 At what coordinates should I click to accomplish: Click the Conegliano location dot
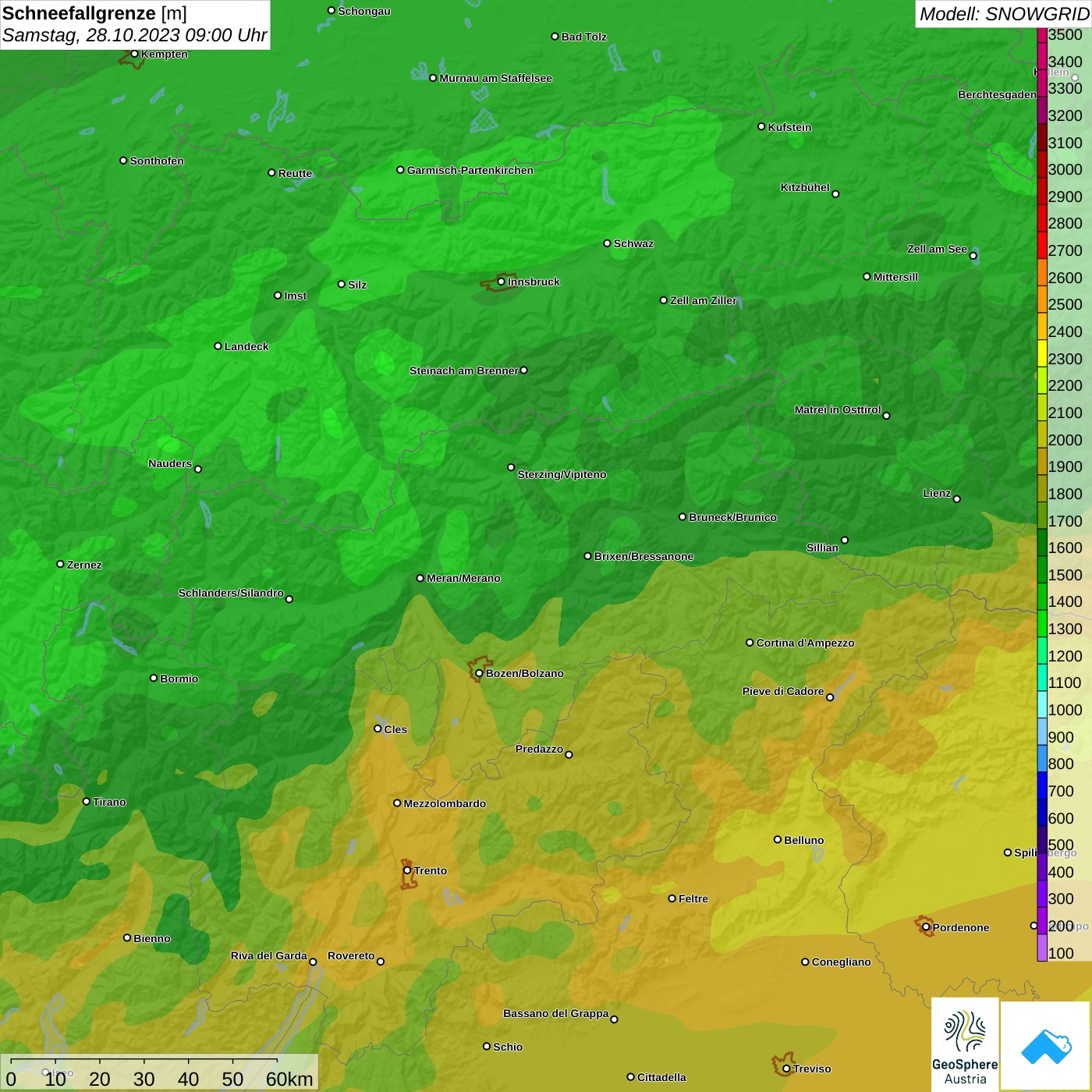coord(805,962)
